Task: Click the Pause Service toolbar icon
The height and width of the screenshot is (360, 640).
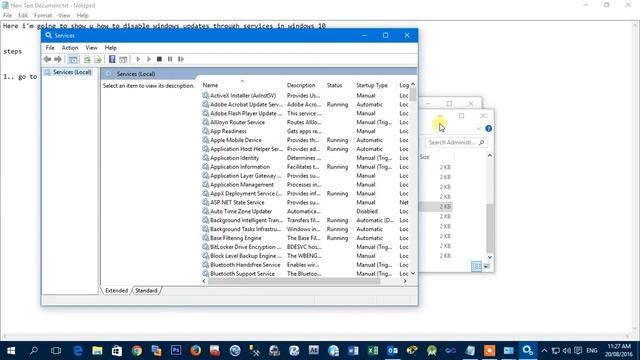Action: click(170, 59)
